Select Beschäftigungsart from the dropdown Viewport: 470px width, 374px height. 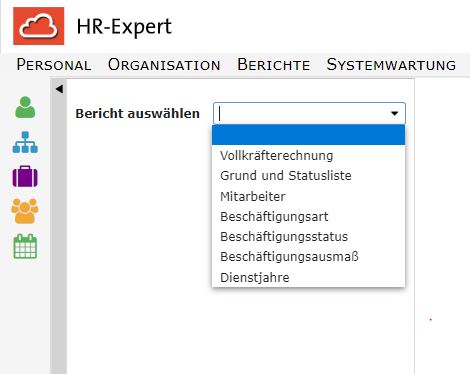308,217
